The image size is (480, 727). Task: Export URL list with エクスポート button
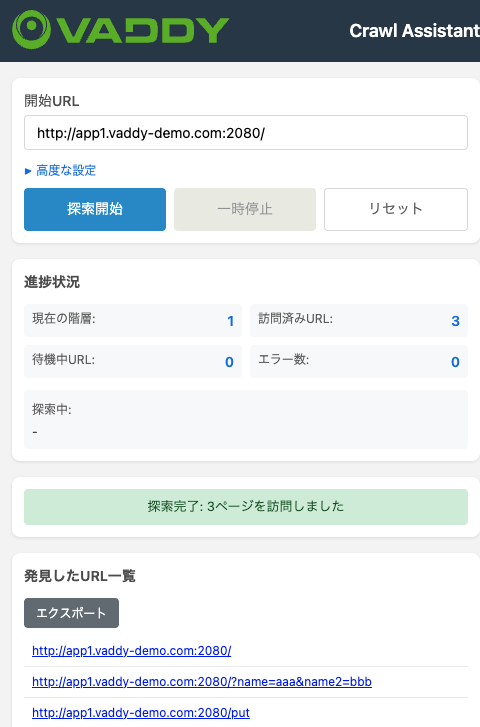point(71,613)
